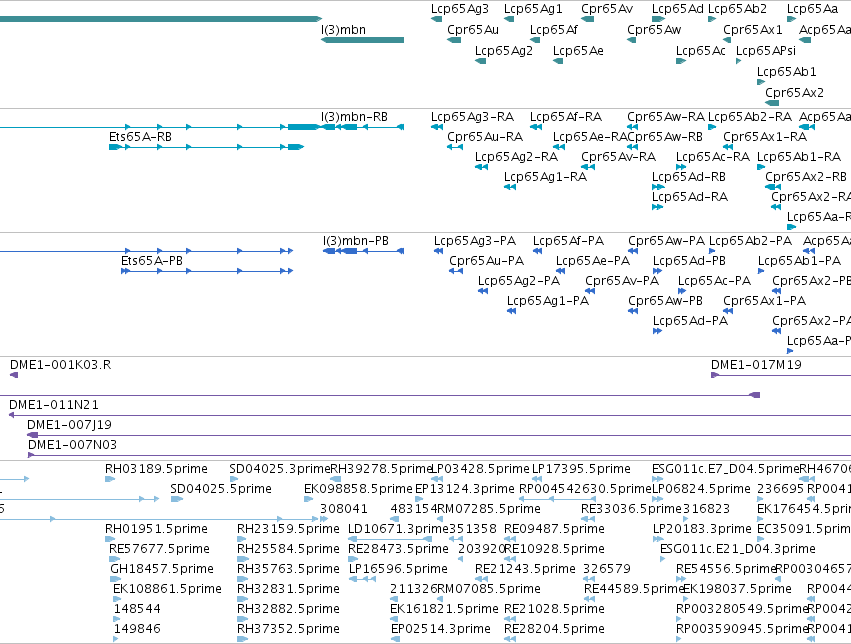The width and height of the screenshot is (851, 644).
Task: Click EST RE28204.5prime
Action: click(x=554, y=630)
